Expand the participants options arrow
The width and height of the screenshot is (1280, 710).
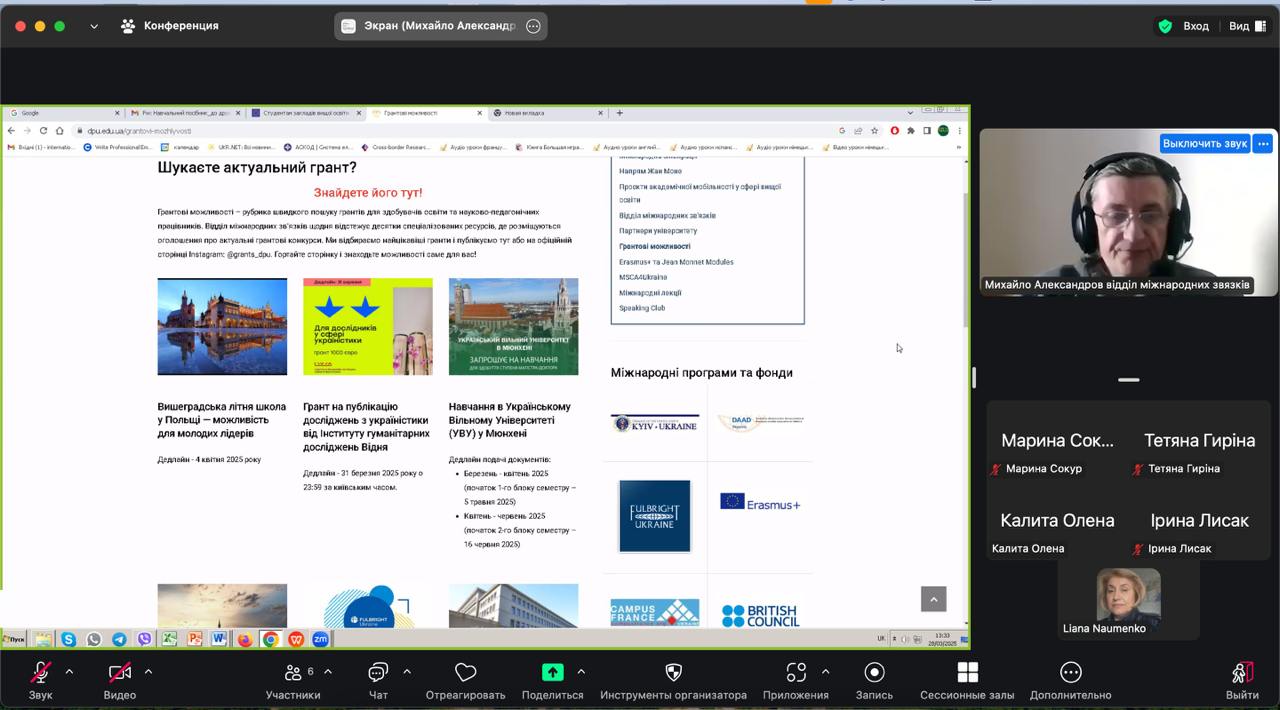[327, 671]
